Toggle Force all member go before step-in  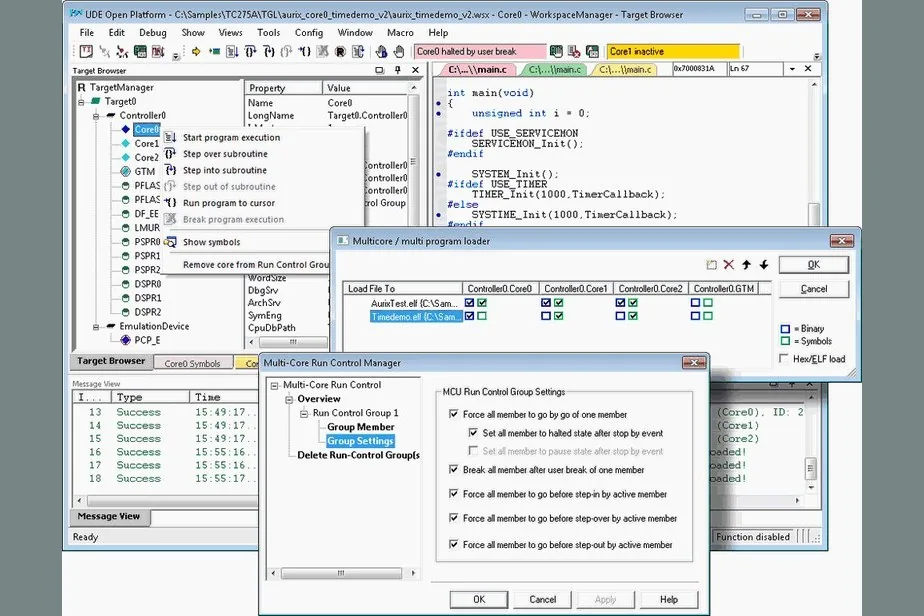[454, 493]
